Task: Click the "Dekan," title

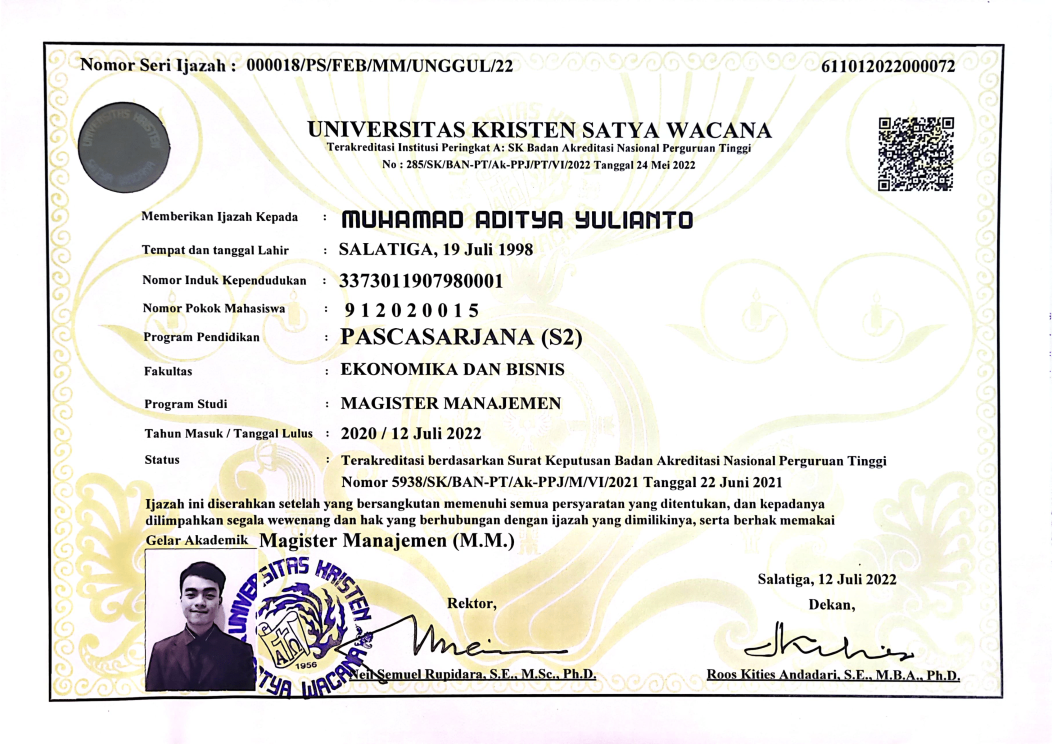Action: click(831, 605)
